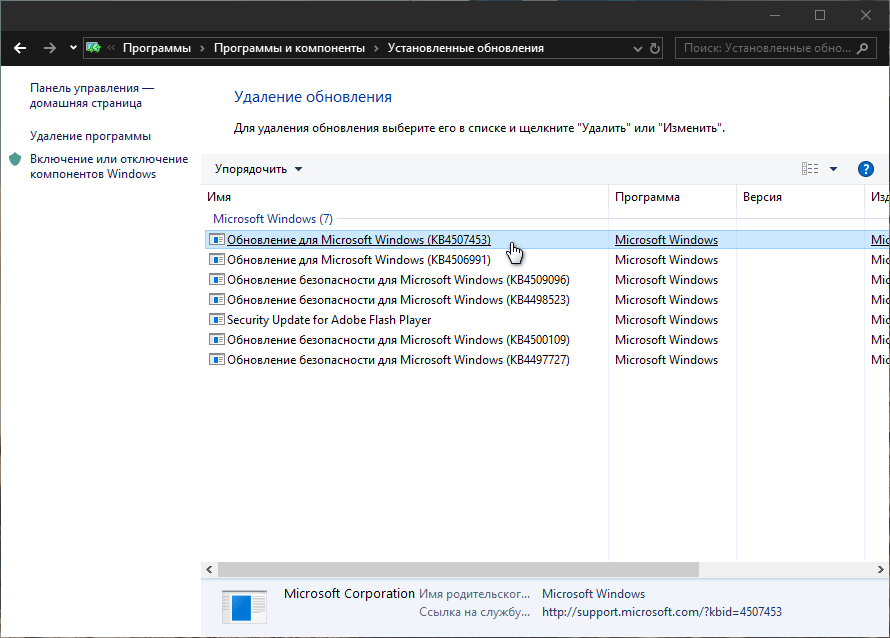890x638 pixels.
Task: Select Security Update for Adobe Flash Player
Action: 329,320
